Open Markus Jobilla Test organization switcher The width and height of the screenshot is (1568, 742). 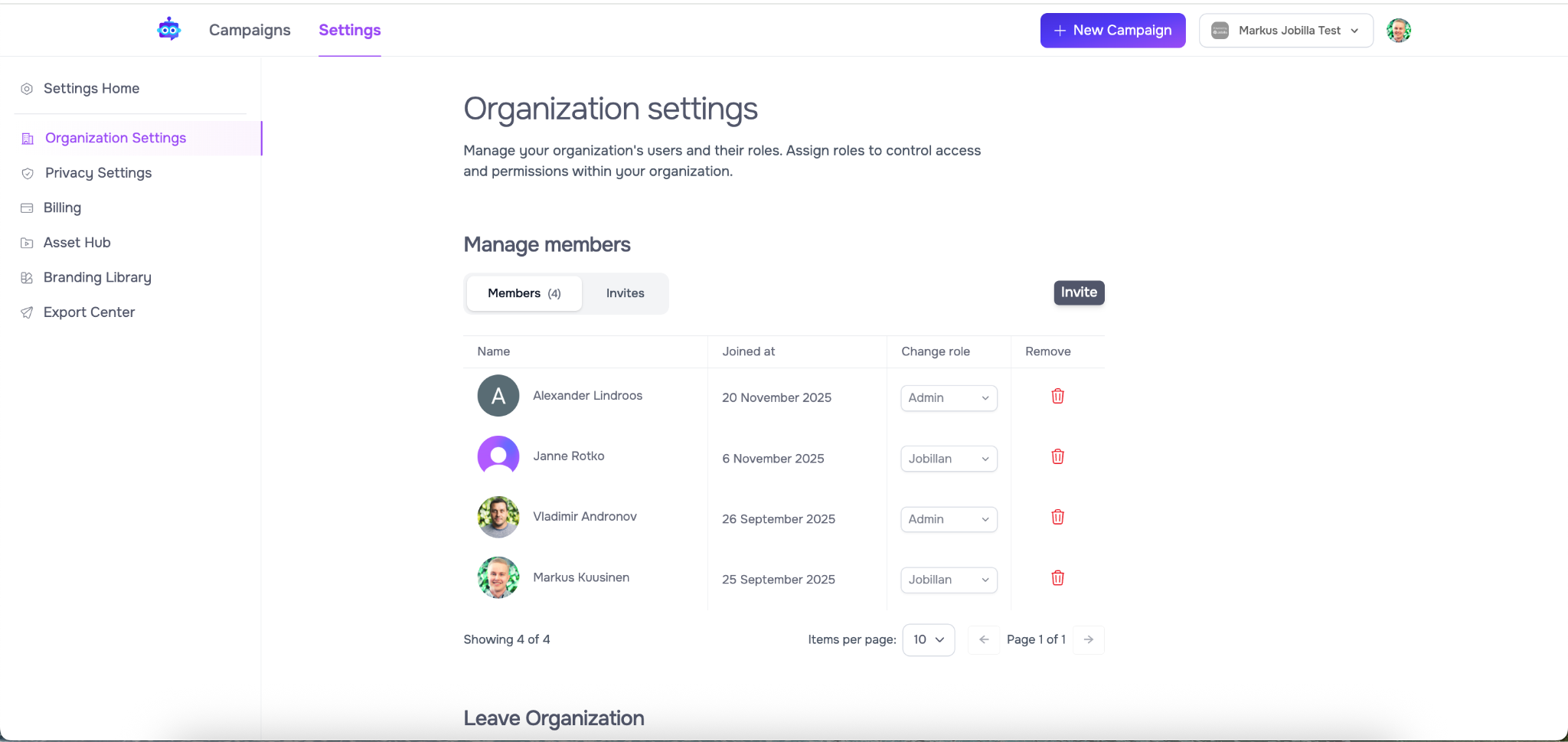click(1285, 31)
